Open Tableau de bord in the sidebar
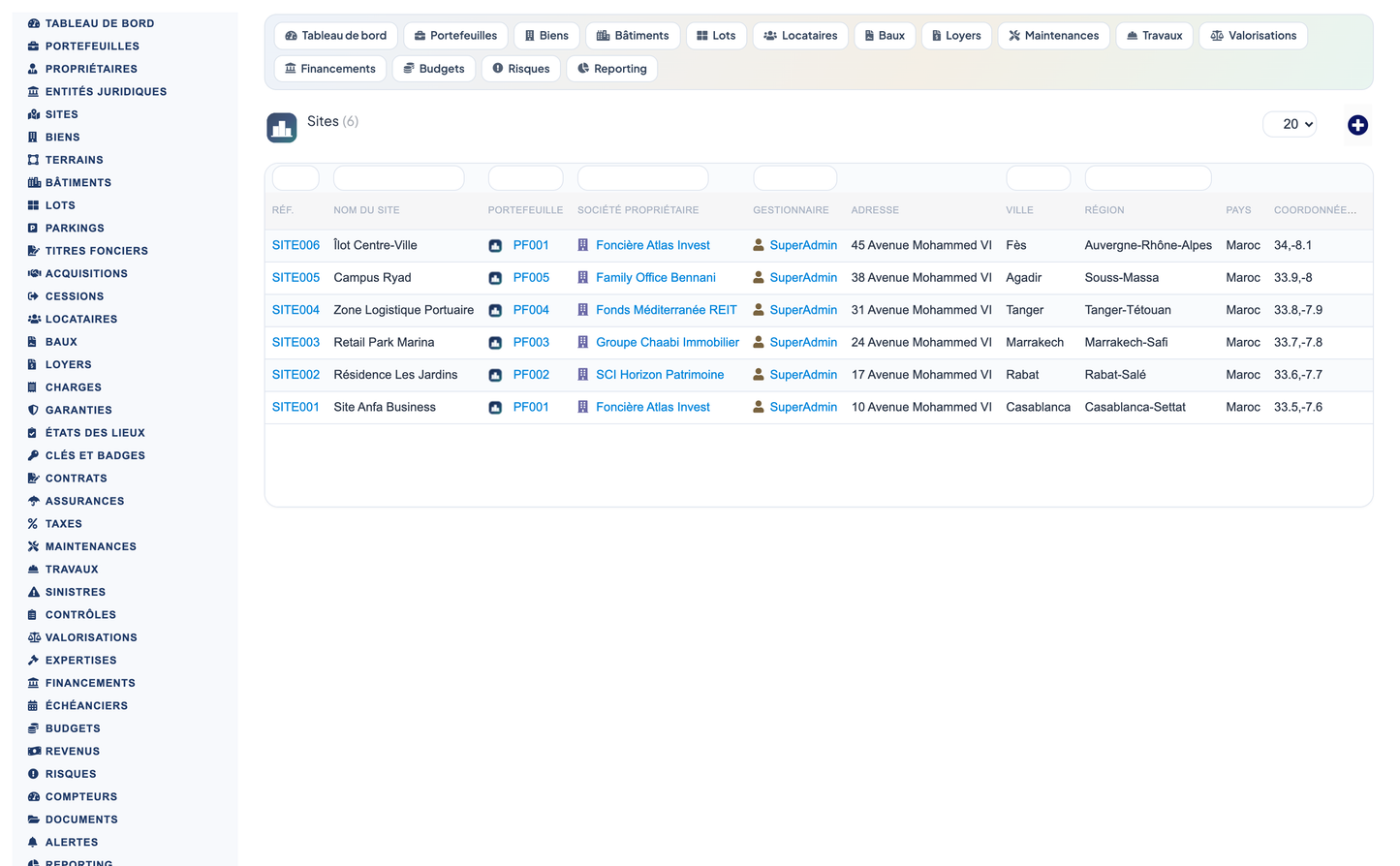1400x866 pixels. 100,23
